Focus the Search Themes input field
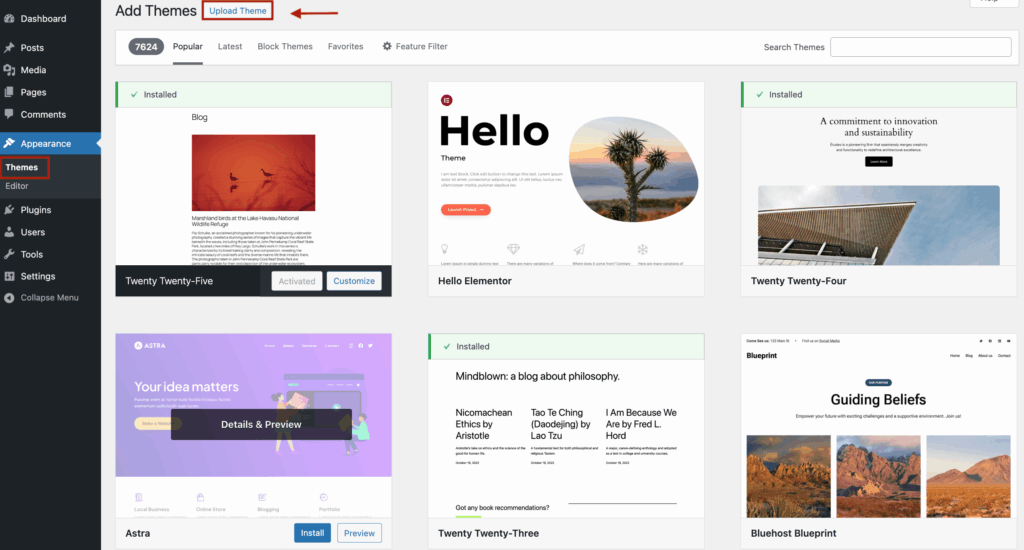Viewport: 1024px width, 550px height. tap(921, 47)
